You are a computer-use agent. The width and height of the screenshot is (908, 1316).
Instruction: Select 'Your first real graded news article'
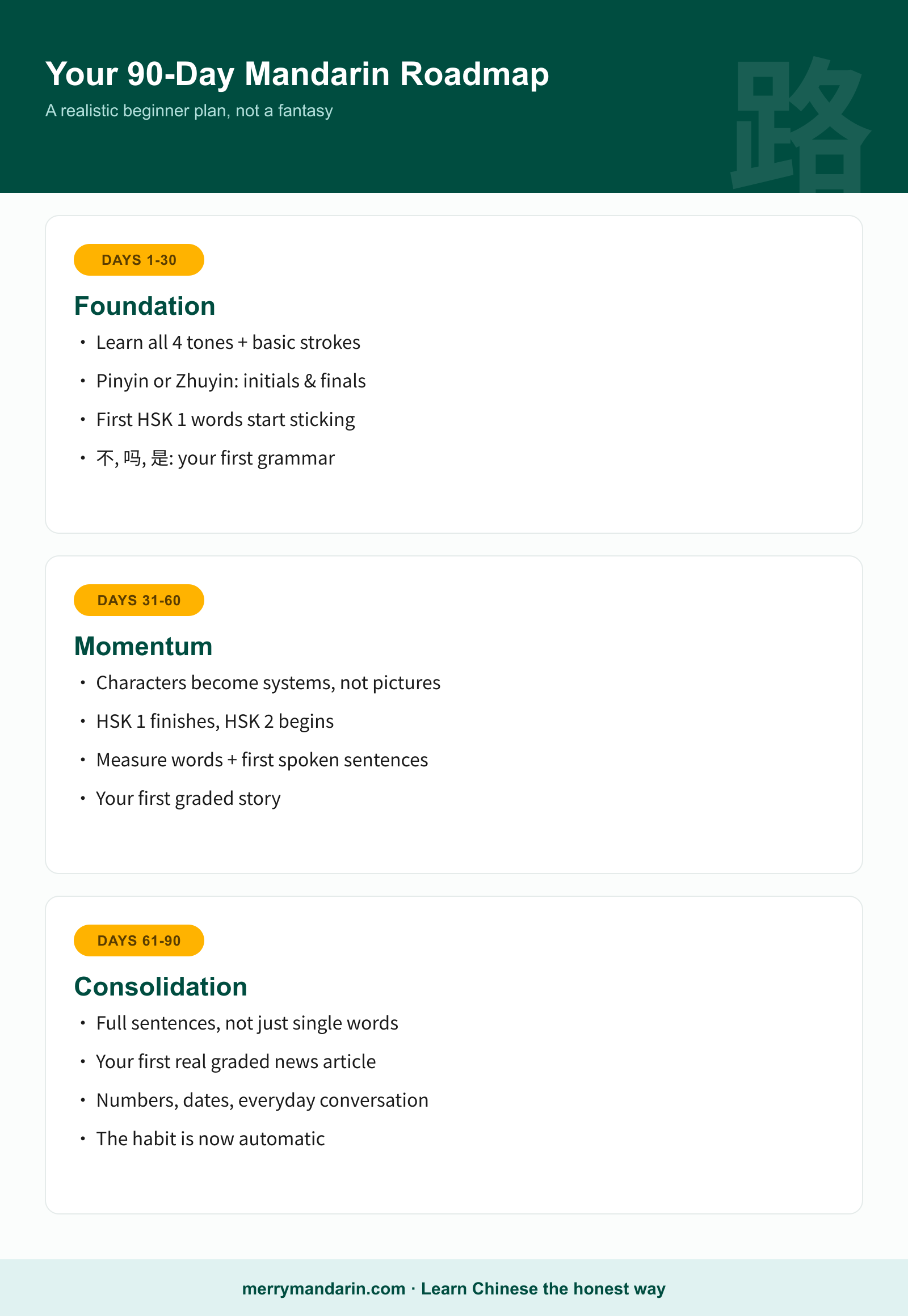[x=236, y=1062]
